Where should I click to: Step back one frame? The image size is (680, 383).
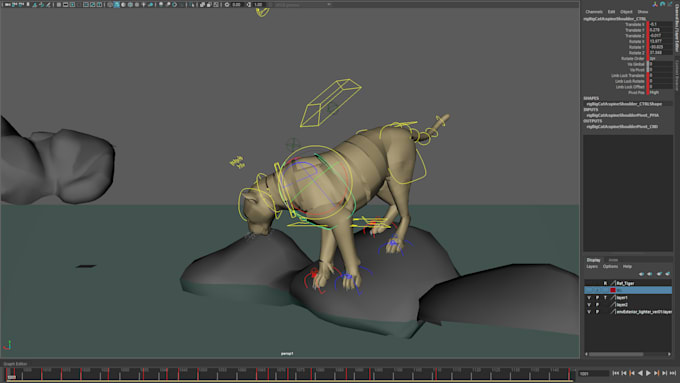coord(624,373)
